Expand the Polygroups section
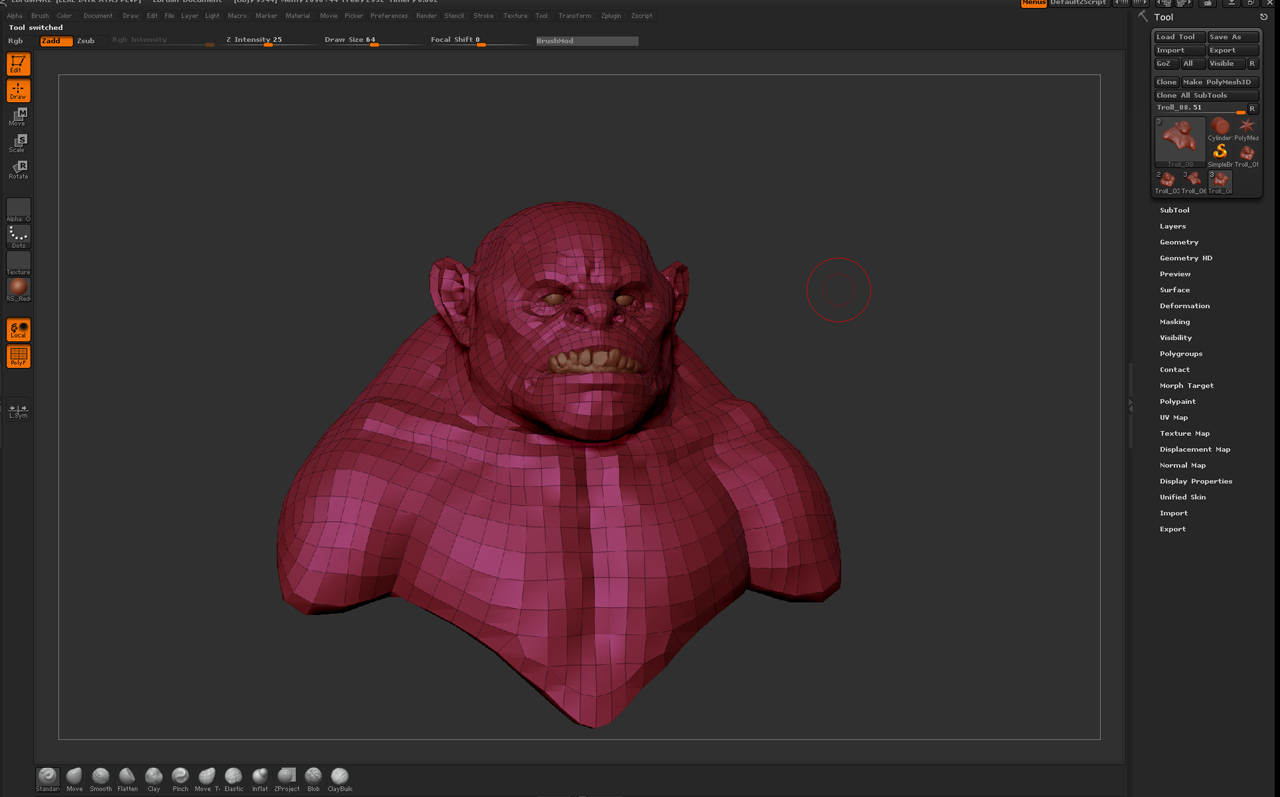This screenshot has height=797, width=1280. pyautogui.click(x=1181, y=354)
